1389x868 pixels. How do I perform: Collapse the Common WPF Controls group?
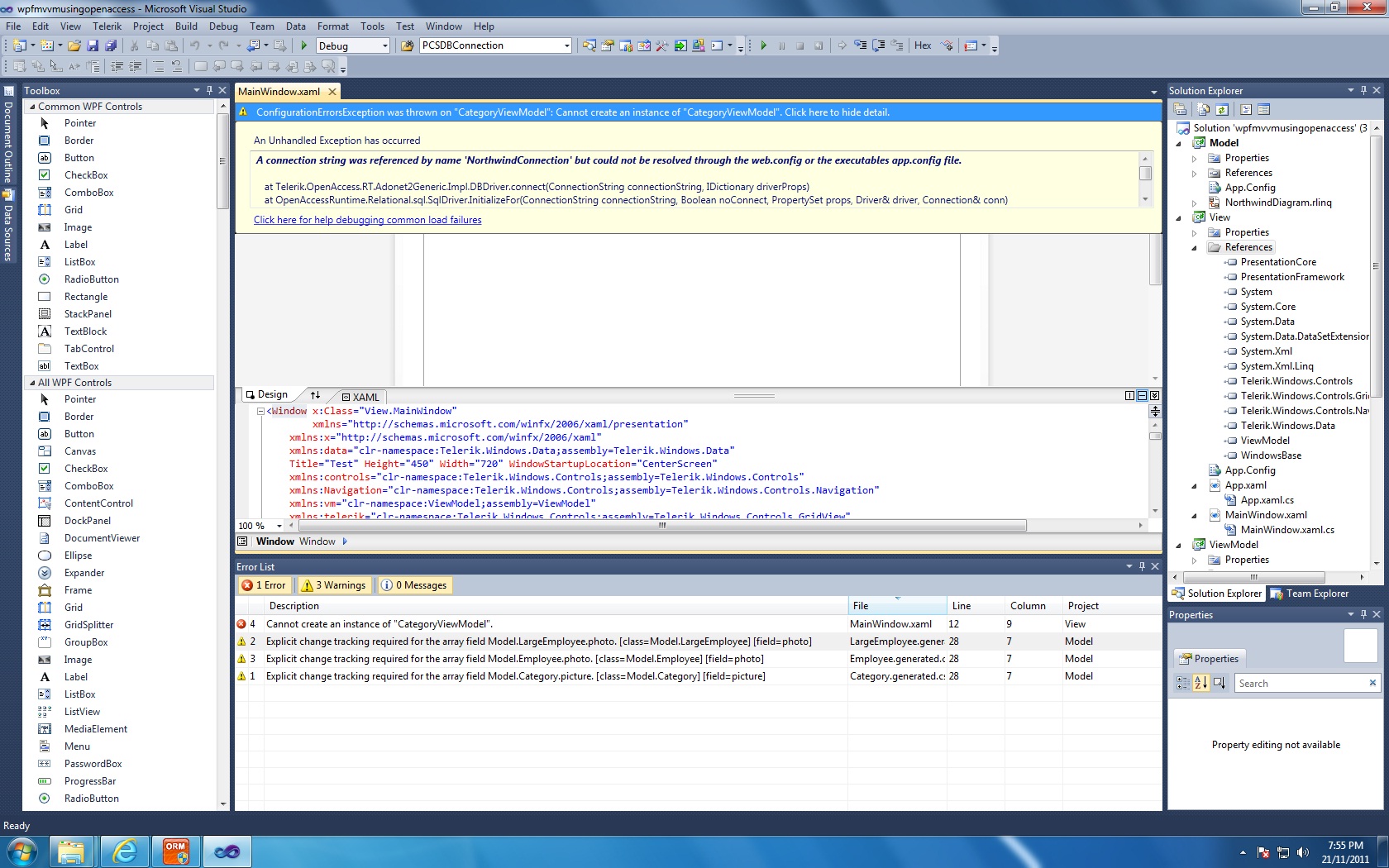[33, 107]
